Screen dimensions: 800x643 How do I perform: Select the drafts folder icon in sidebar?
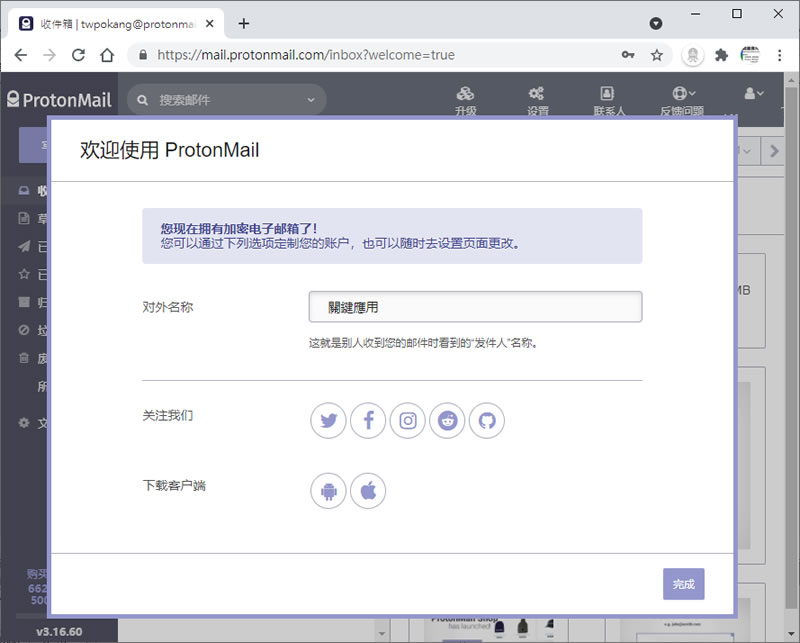coord(24,218)
